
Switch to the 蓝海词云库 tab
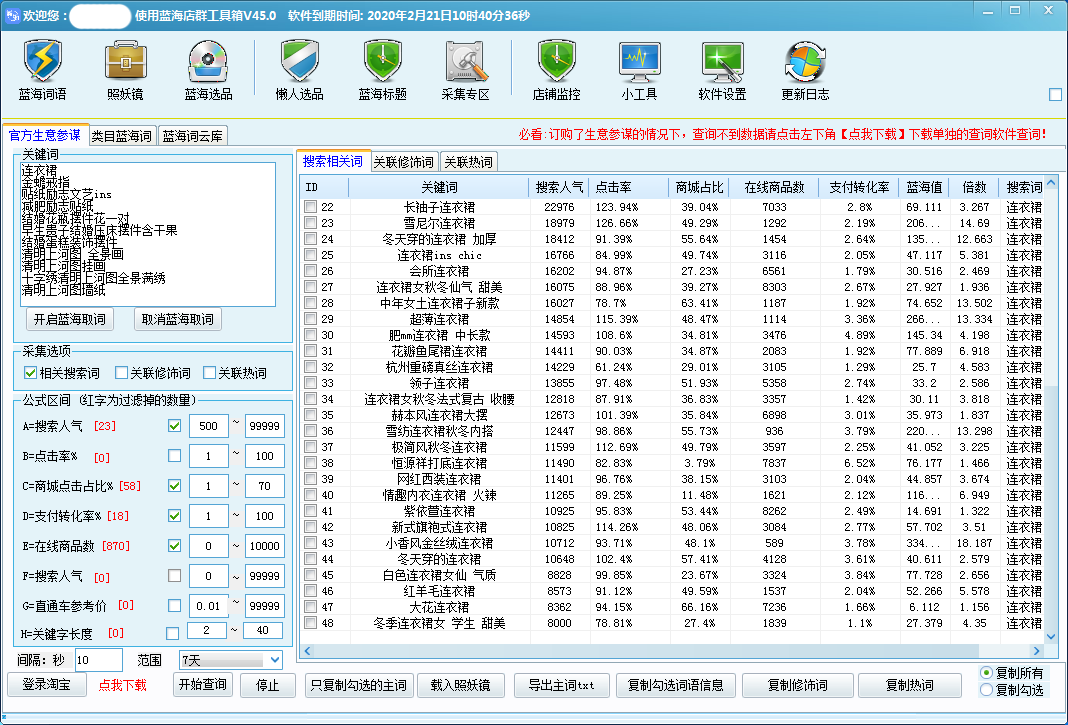(193, 136)
